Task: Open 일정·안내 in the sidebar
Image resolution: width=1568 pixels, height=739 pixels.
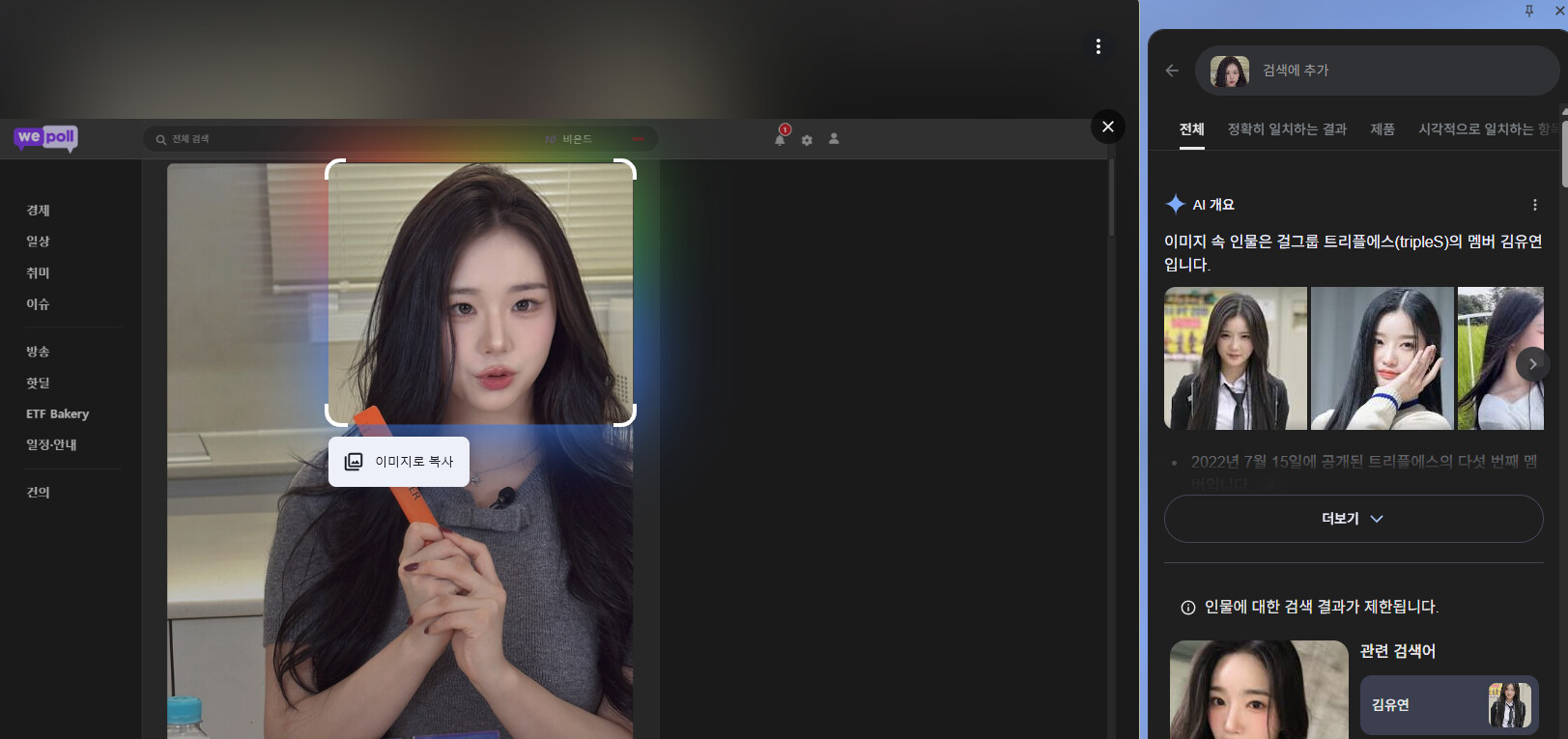Action: pos(51,445)
